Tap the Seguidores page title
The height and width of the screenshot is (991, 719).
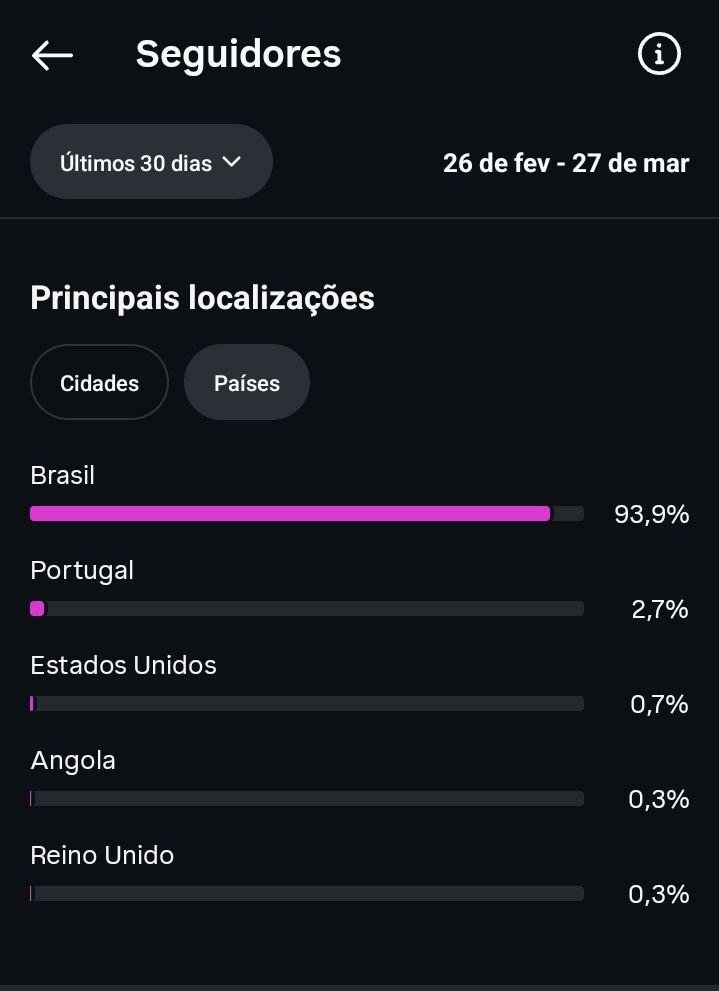click(238, 54)
